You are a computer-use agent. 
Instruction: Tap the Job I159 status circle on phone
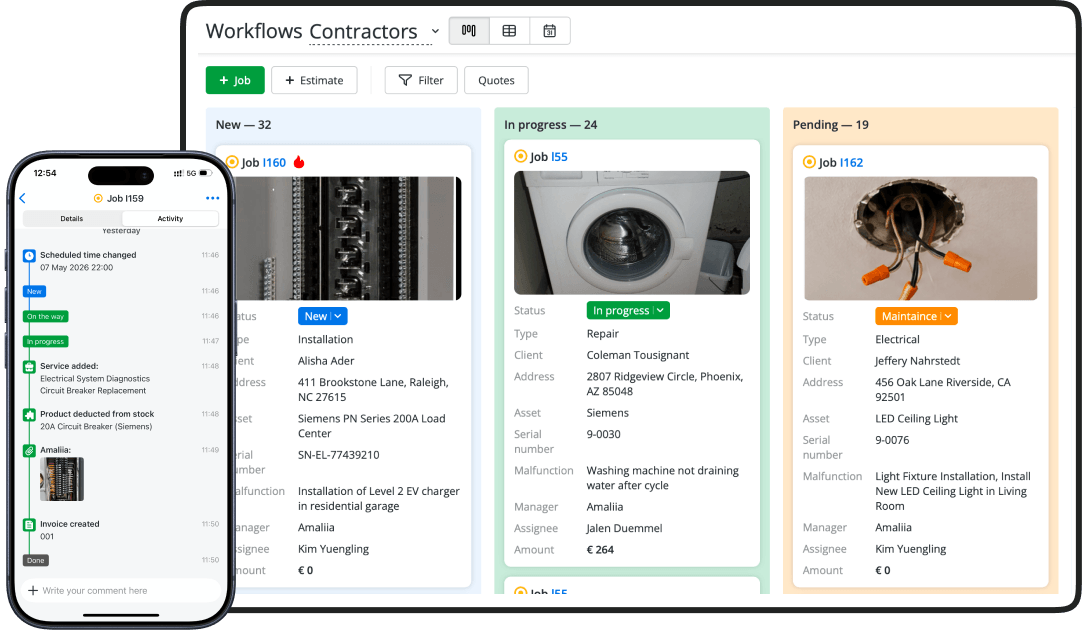(98, 198)
